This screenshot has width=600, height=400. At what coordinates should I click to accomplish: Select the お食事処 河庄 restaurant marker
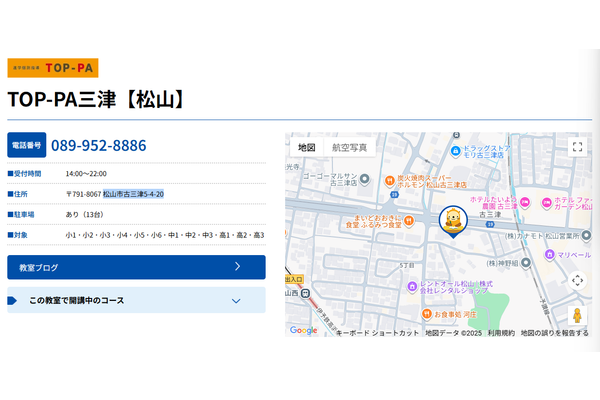pos(427,314)
